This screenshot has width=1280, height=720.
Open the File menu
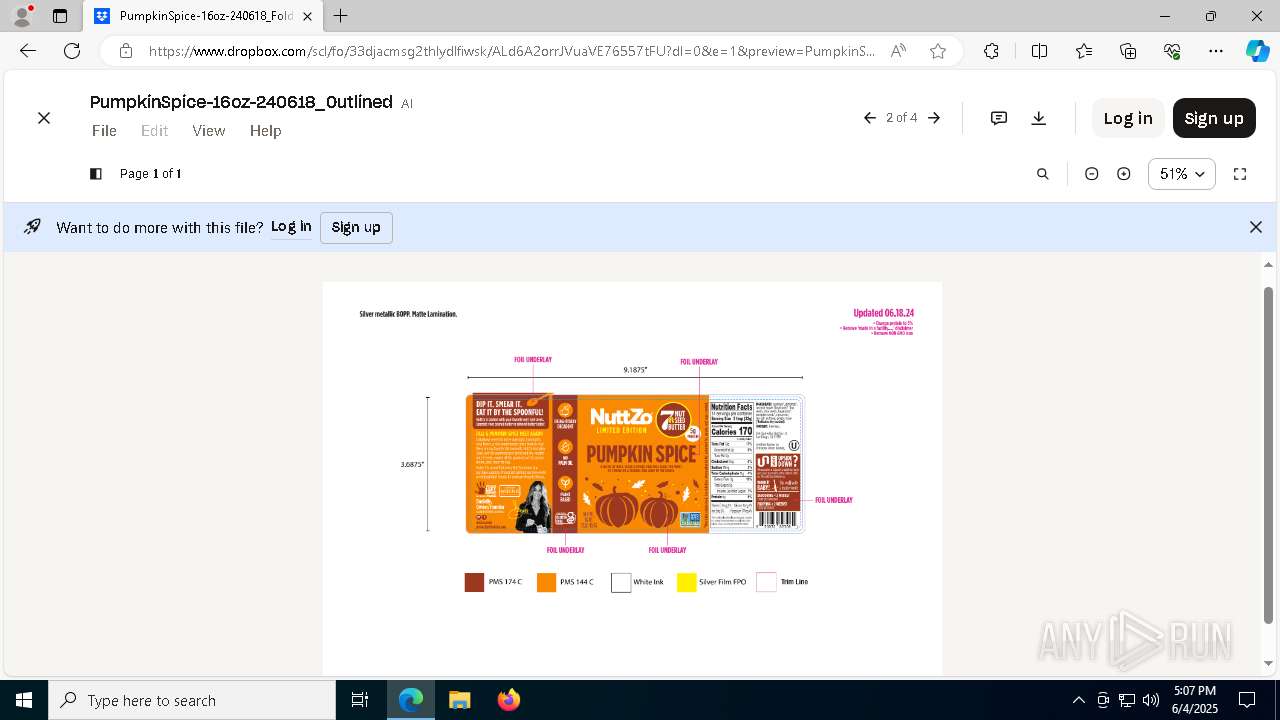pyautogui.click(x=104, y=131)
